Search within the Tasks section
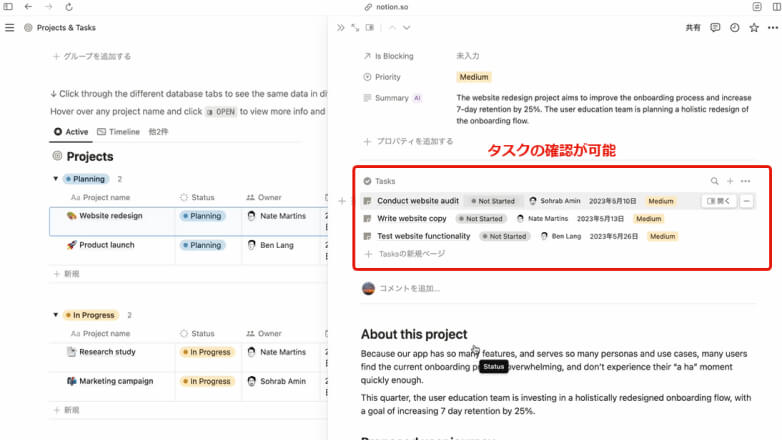Viewport: 782px width, 440px height. click(x=714, y=181)
